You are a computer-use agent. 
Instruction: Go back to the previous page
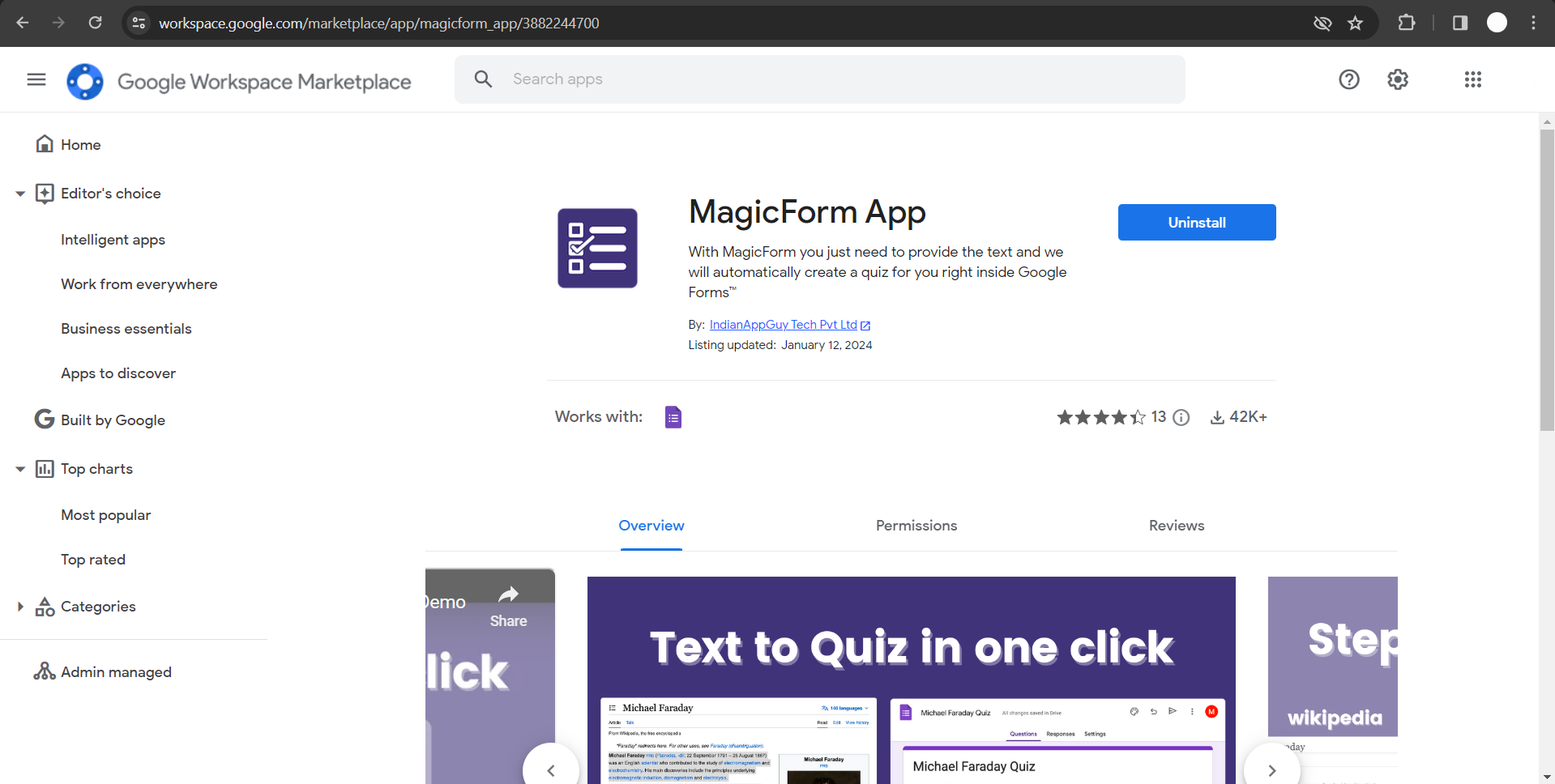23,23
